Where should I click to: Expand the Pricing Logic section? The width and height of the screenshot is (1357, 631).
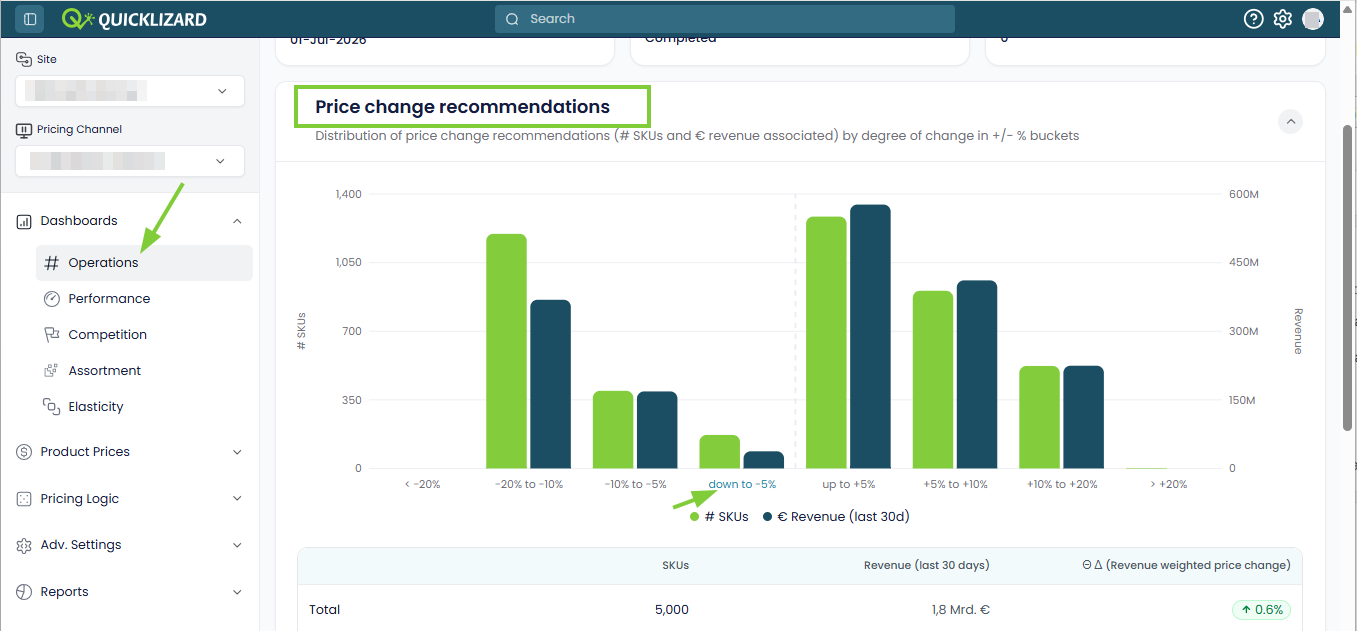pos(237,499)
